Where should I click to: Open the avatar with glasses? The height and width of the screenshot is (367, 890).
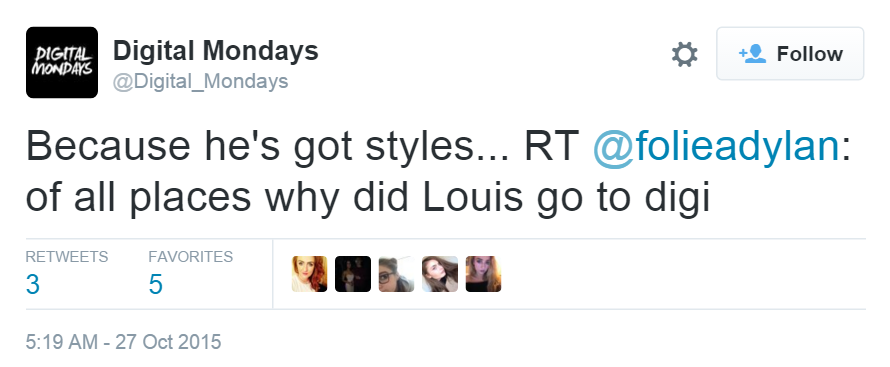[x=396, y=274]
